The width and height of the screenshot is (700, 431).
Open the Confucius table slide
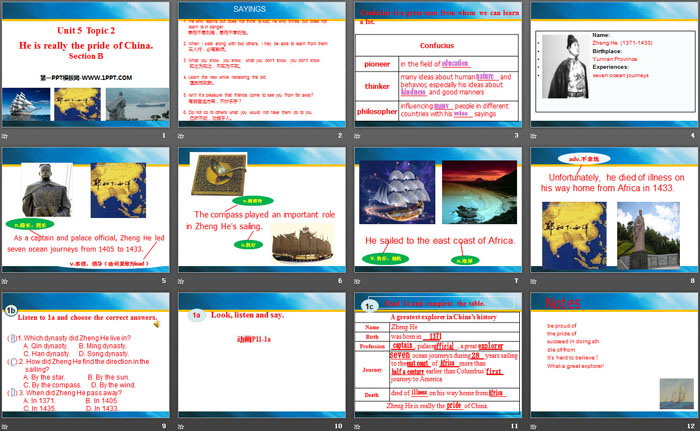click(x=438, y=63)
